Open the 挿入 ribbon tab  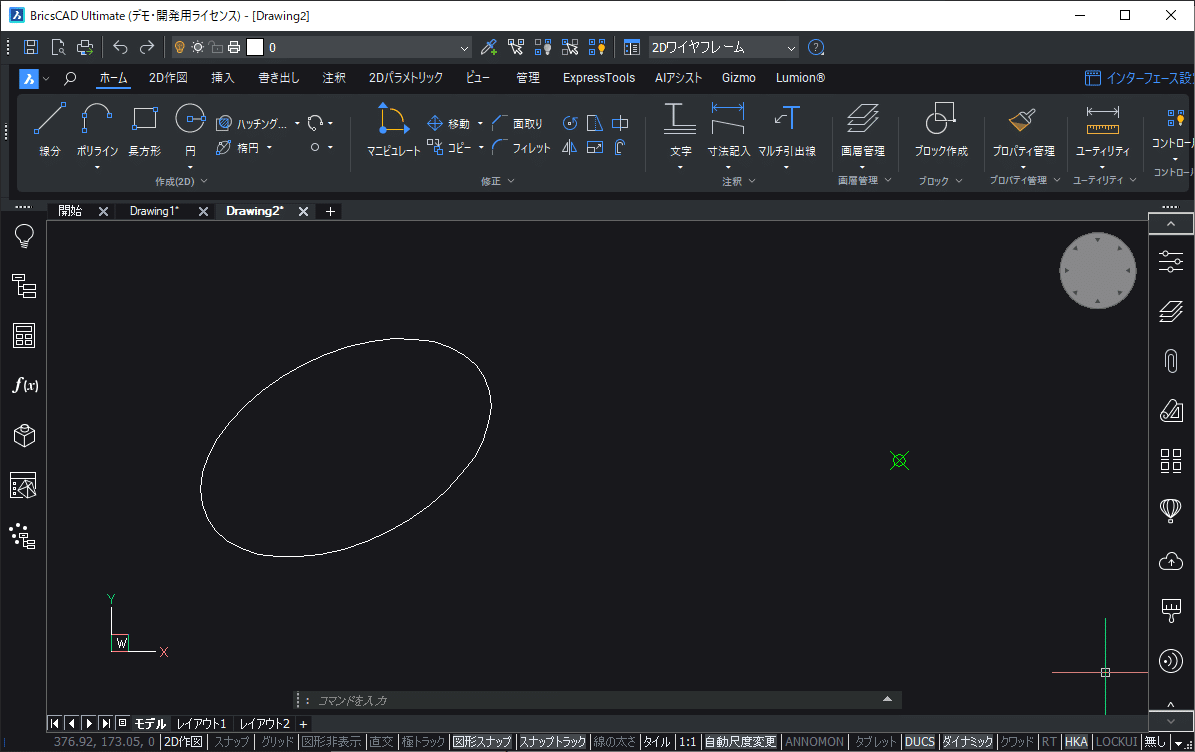click(x=223, y=78)
